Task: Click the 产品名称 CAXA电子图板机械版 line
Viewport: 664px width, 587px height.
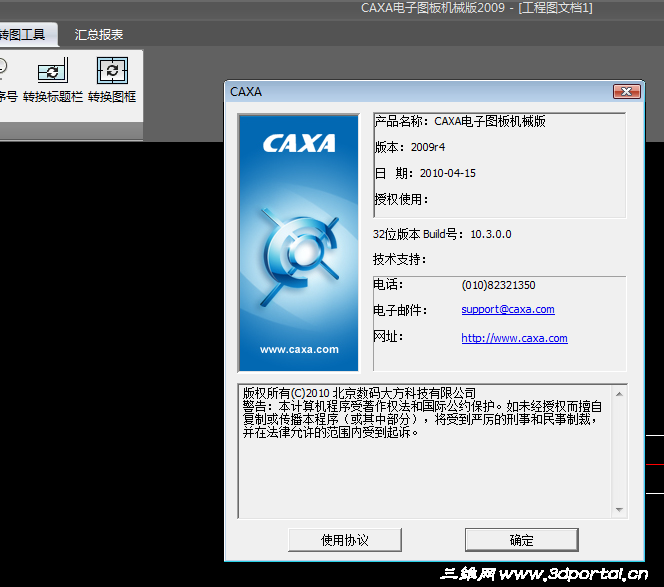Action: tap(460, 122)
